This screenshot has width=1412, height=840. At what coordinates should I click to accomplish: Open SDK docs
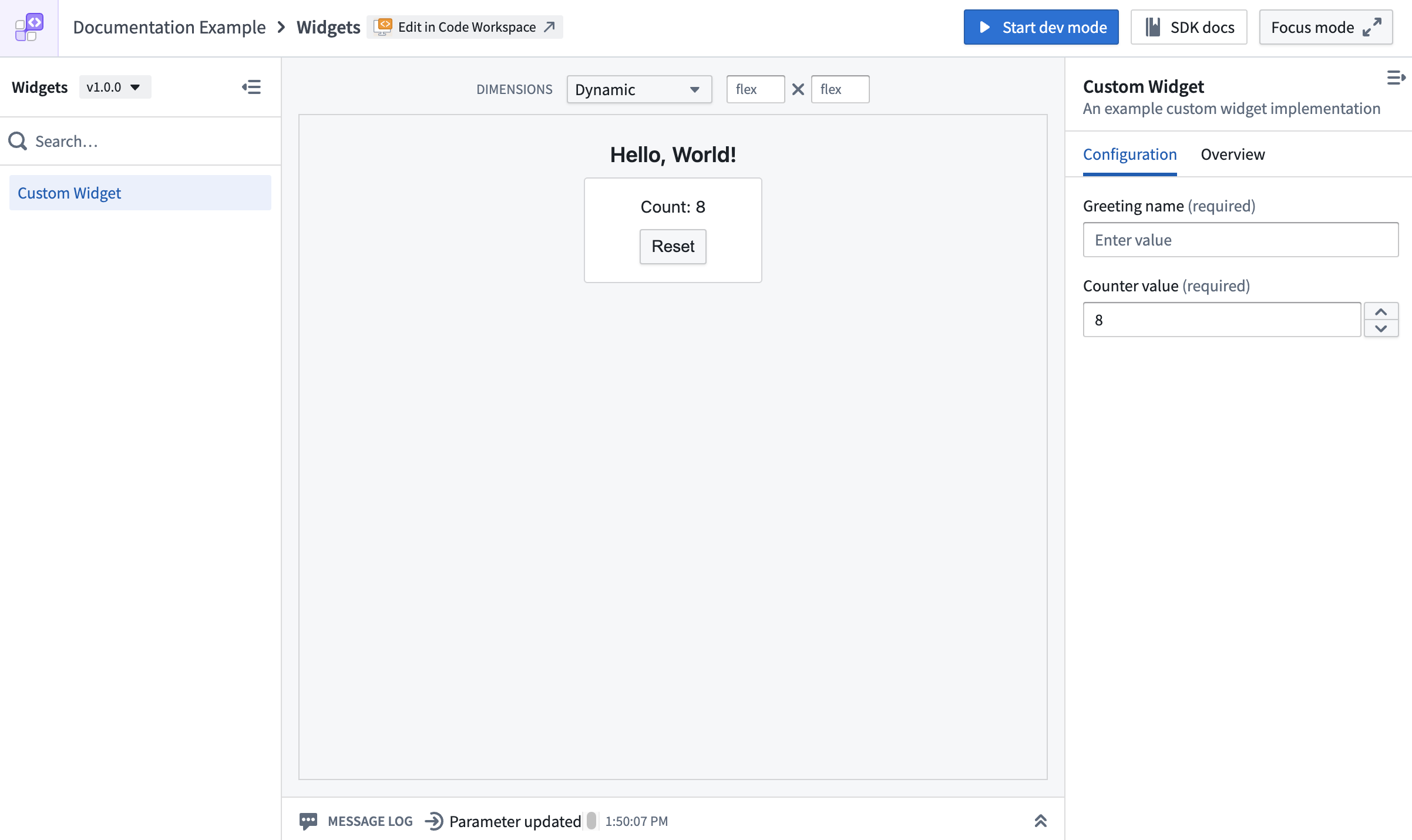pos(1188,27)
